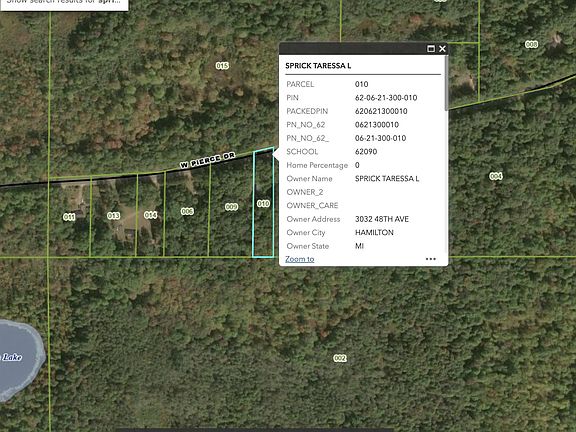Click the popup's vertical scrollbar

pos(446,83)
